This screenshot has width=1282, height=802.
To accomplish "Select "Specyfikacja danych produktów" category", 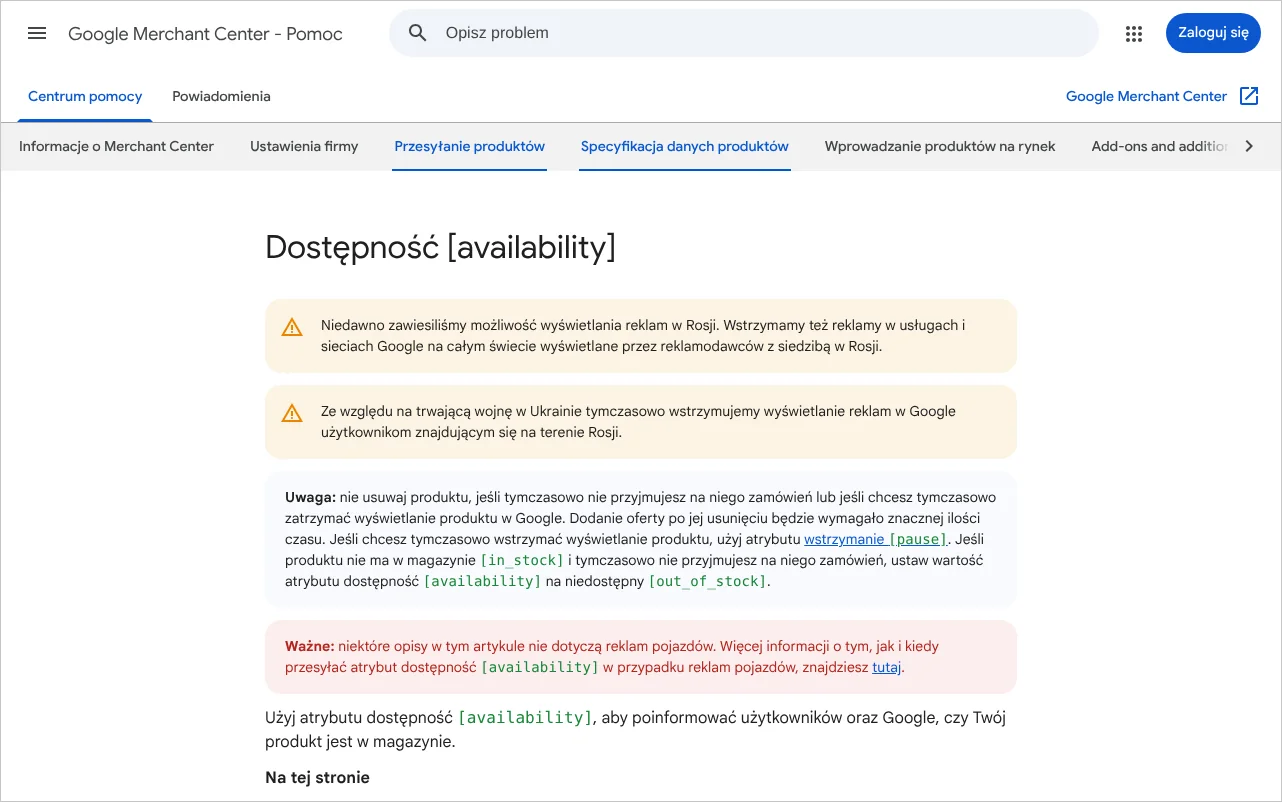I will (x=685, y=146).
